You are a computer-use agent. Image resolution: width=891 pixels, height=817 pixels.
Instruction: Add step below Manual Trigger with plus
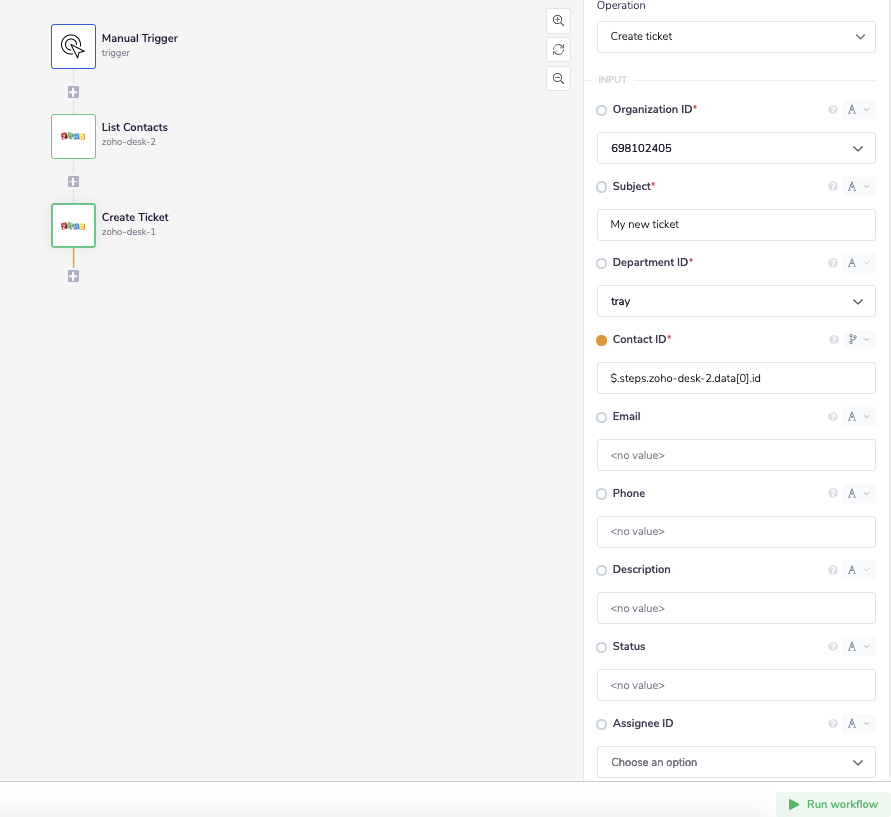click(x=73, y=92)
